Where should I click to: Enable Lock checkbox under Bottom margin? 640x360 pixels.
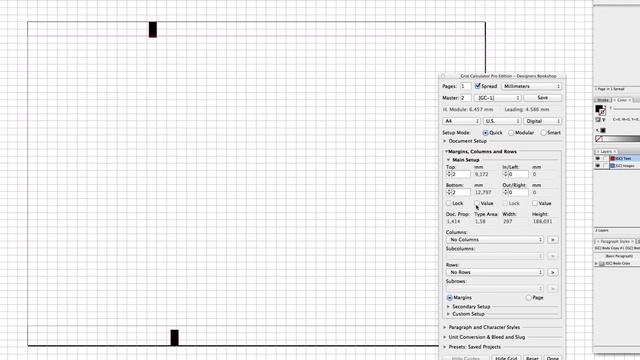coord(449,203)
